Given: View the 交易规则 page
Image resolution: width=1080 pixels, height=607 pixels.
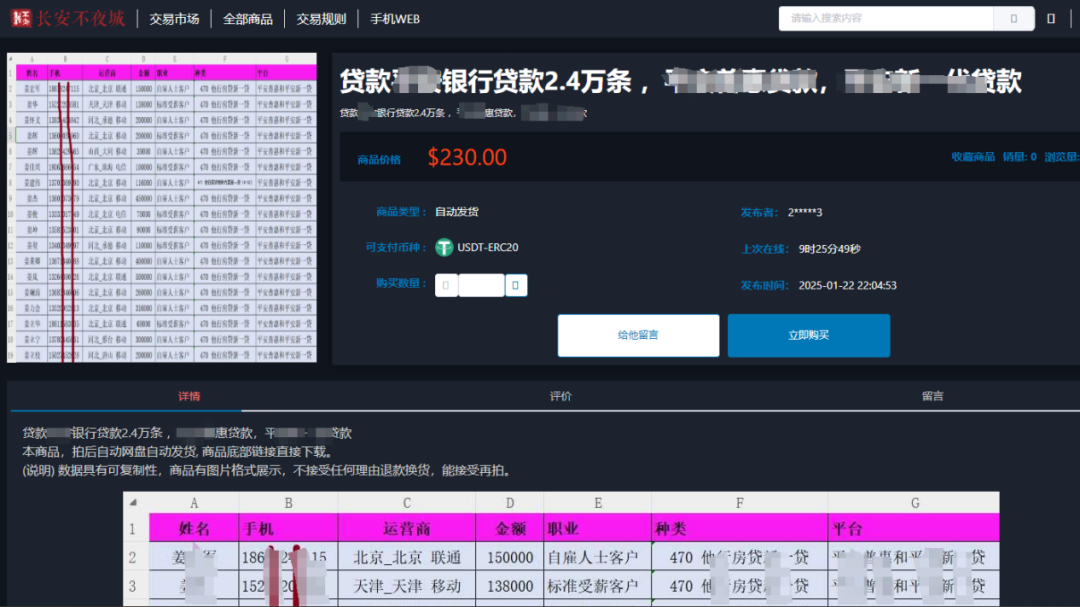Looking at the screenshot, I should tap(320, 18).
